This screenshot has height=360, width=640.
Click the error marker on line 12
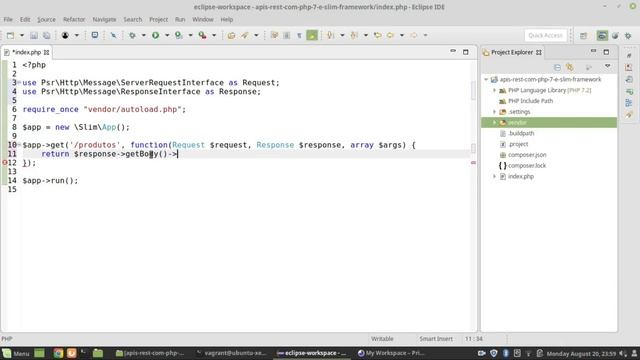[x=4, y=162]
